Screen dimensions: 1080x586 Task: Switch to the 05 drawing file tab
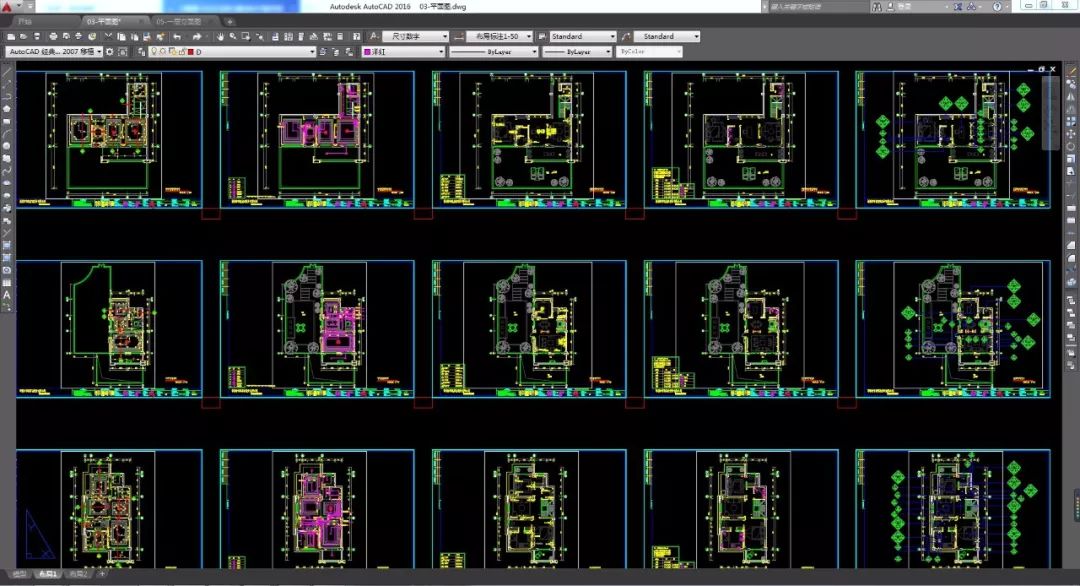180,21
